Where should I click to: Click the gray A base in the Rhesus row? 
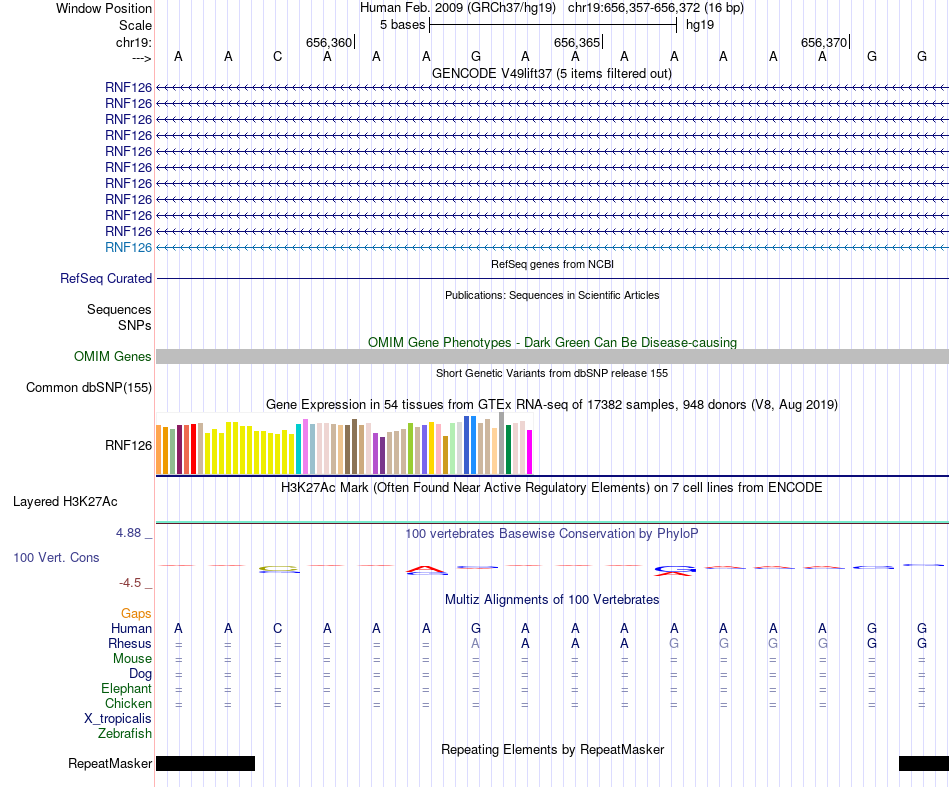[476, 643]
